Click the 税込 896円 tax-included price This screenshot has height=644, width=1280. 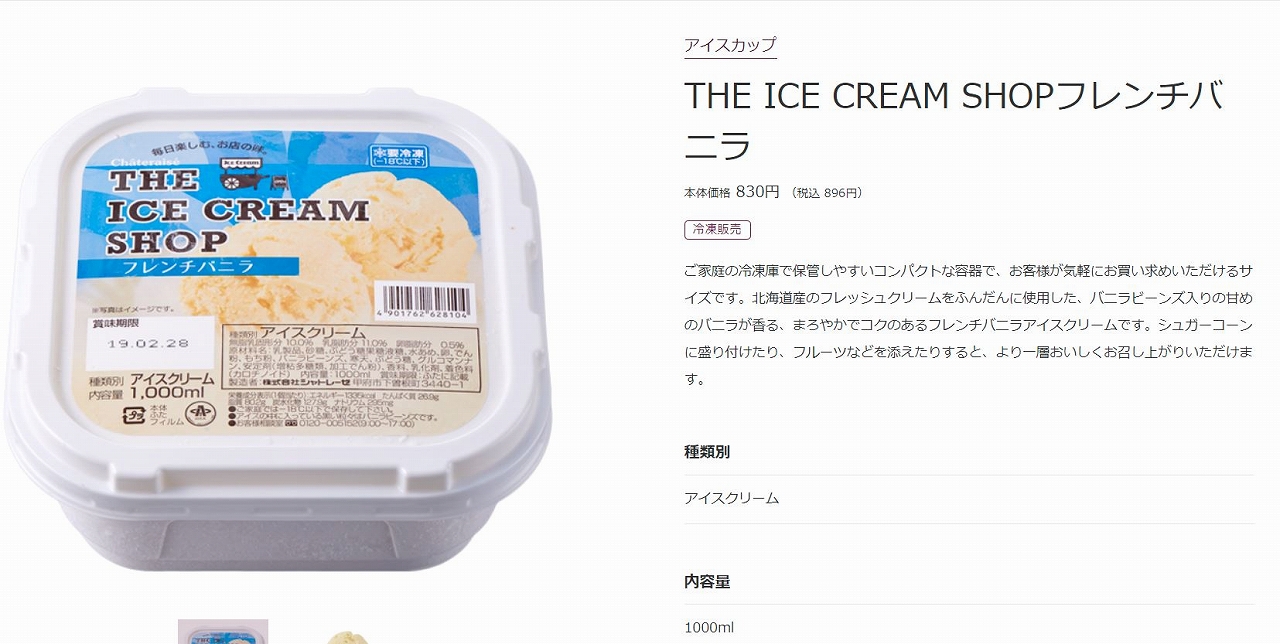coord(826,193)
